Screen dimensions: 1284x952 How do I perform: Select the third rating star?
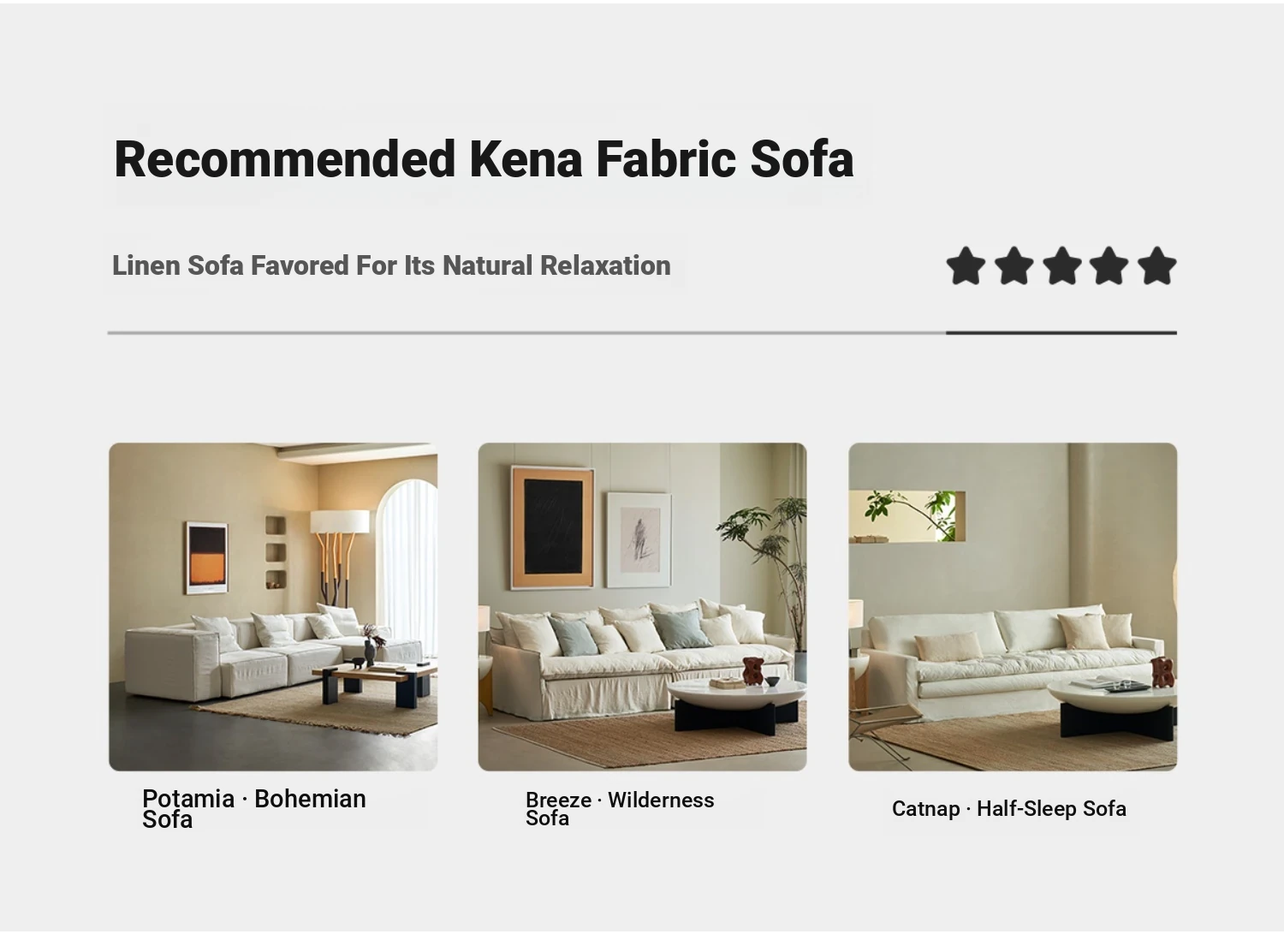(1061, 265)
